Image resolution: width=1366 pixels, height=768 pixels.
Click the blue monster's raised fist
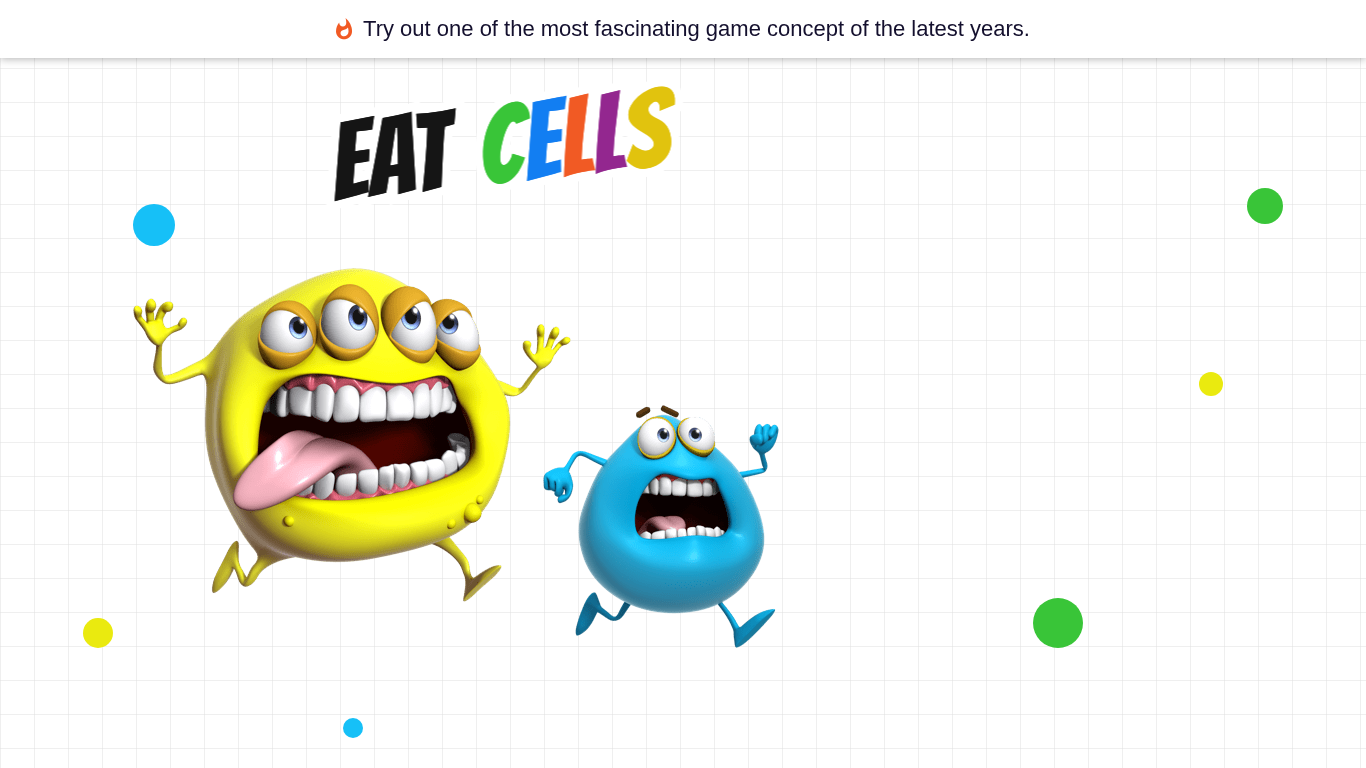coord(765,438)
